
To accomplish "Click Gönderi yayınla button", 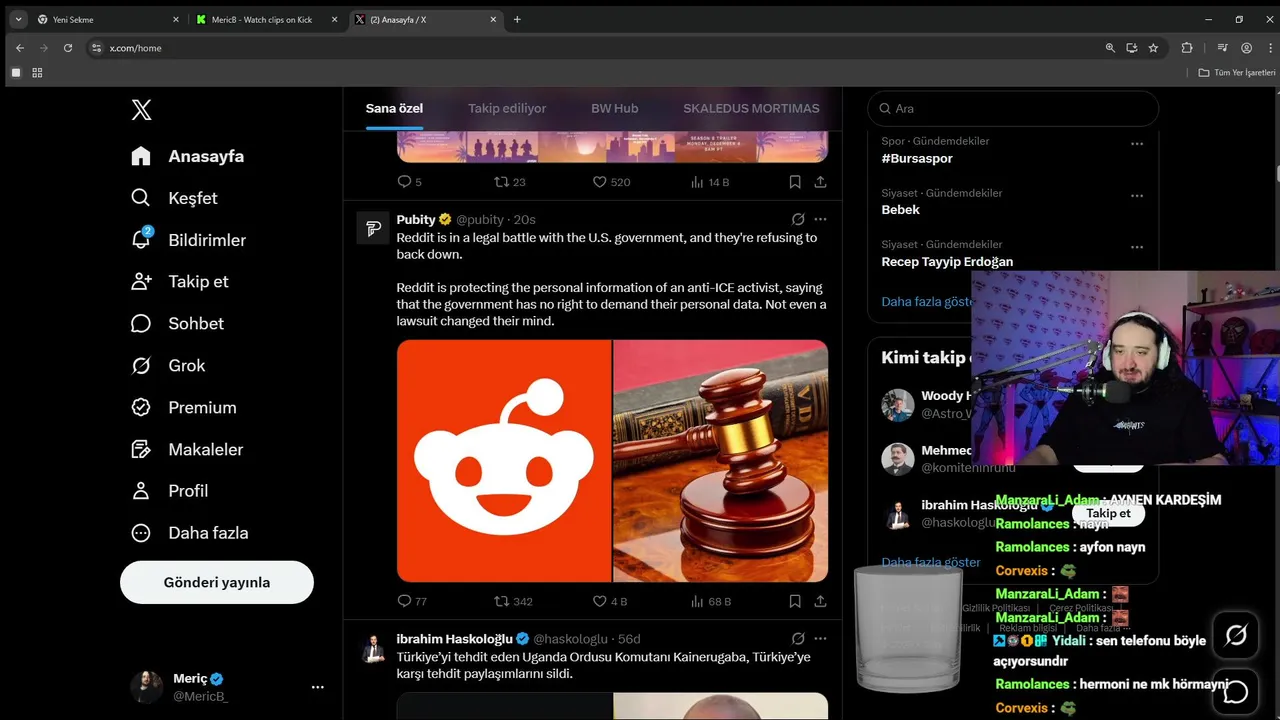I will point(217,582).
